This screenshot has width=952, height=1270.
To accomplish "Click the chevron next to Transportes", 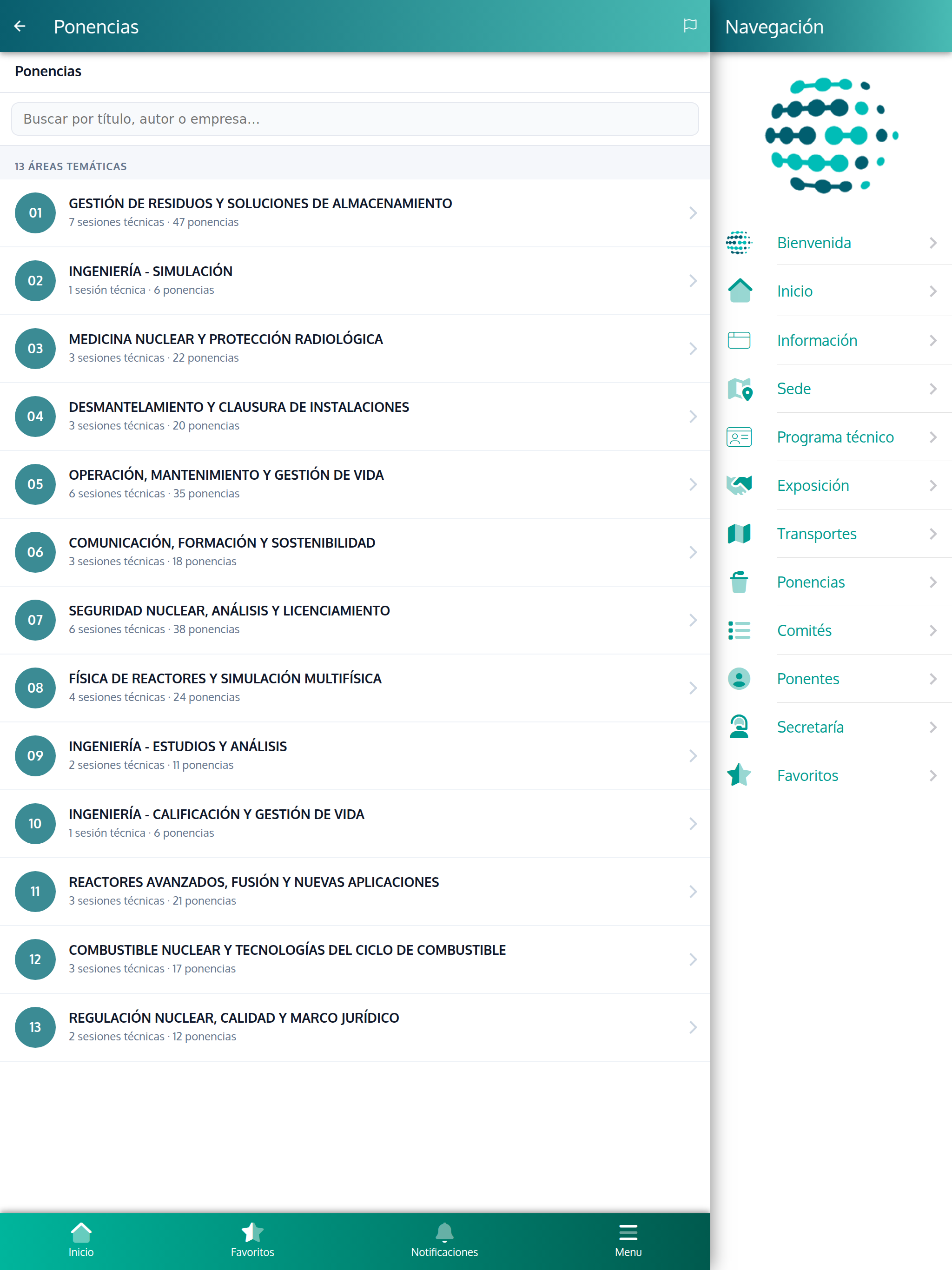I will 933,534.
